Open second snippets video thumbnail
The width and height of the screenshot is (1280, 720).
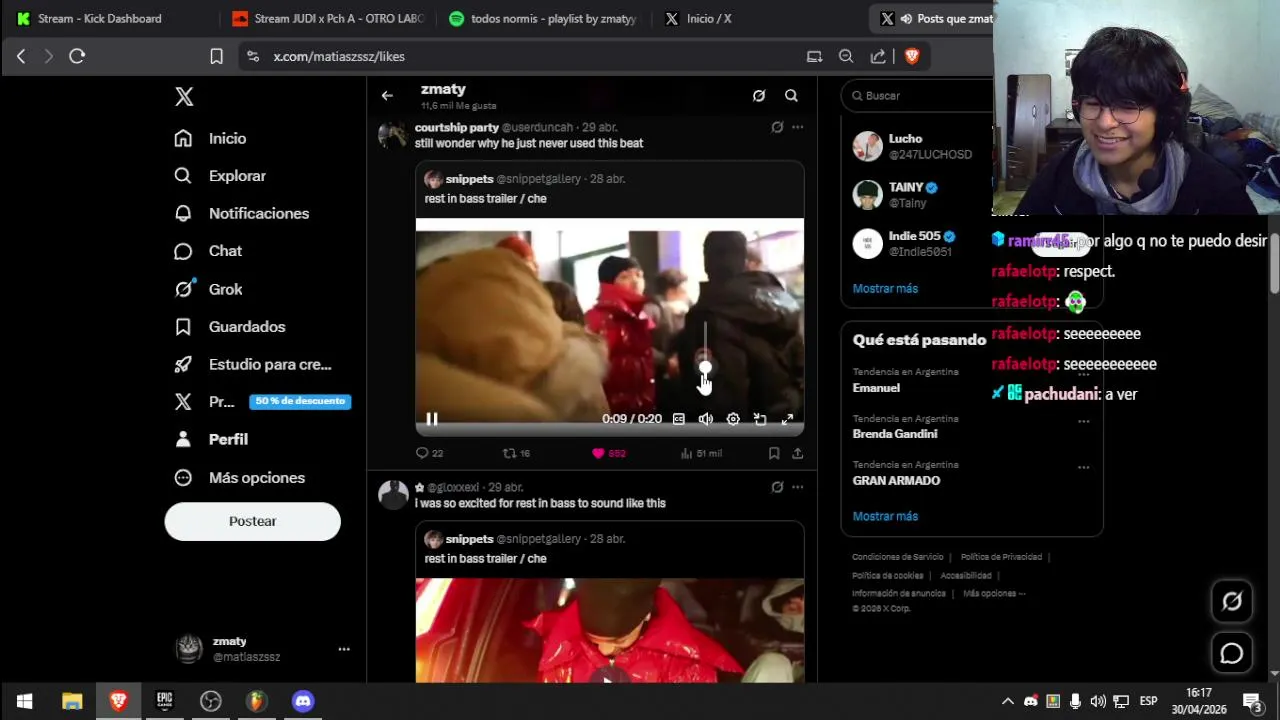[x=610, y=630]
